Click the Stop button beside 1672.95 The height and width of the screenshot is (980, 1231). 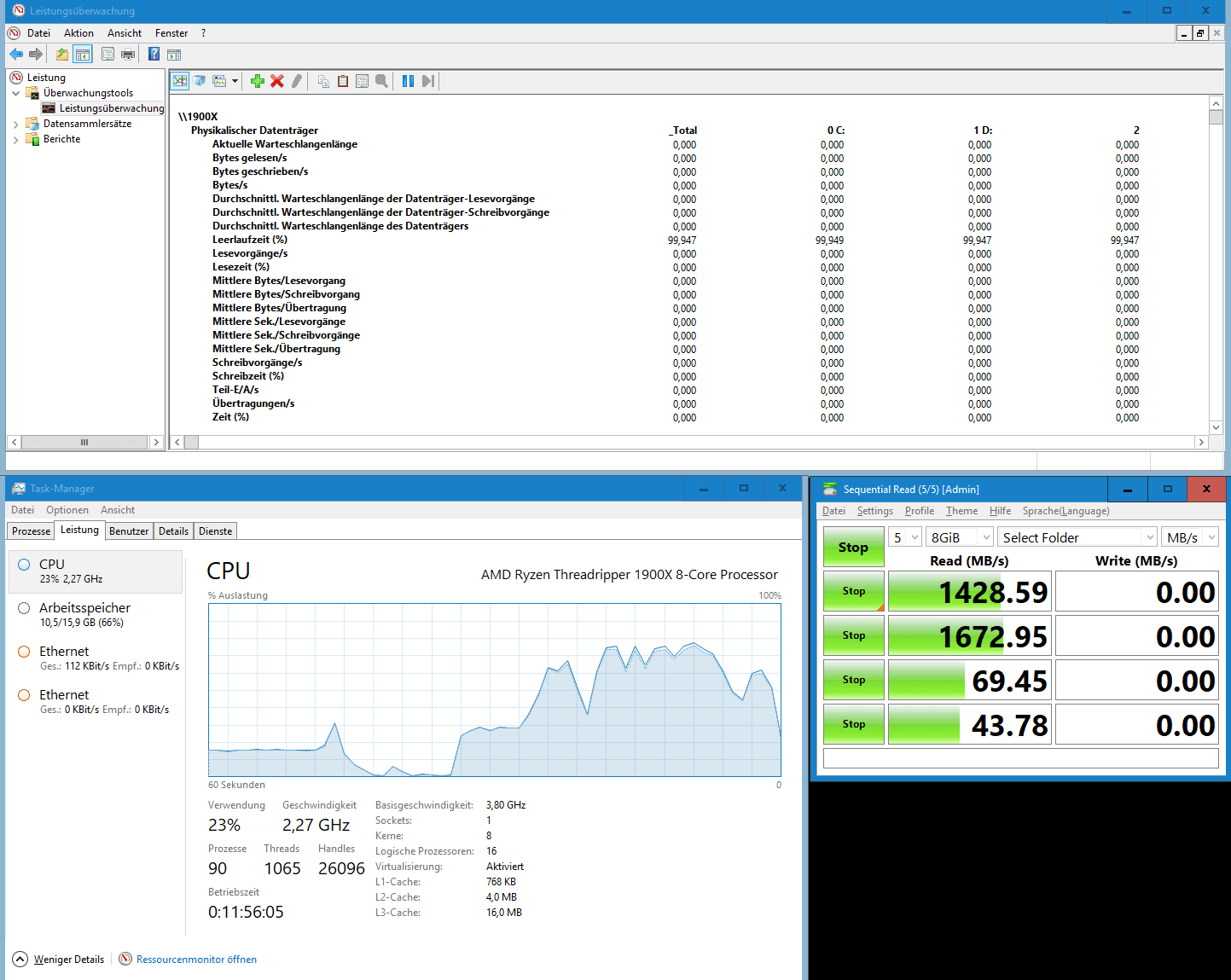click(x=853, y=635)
